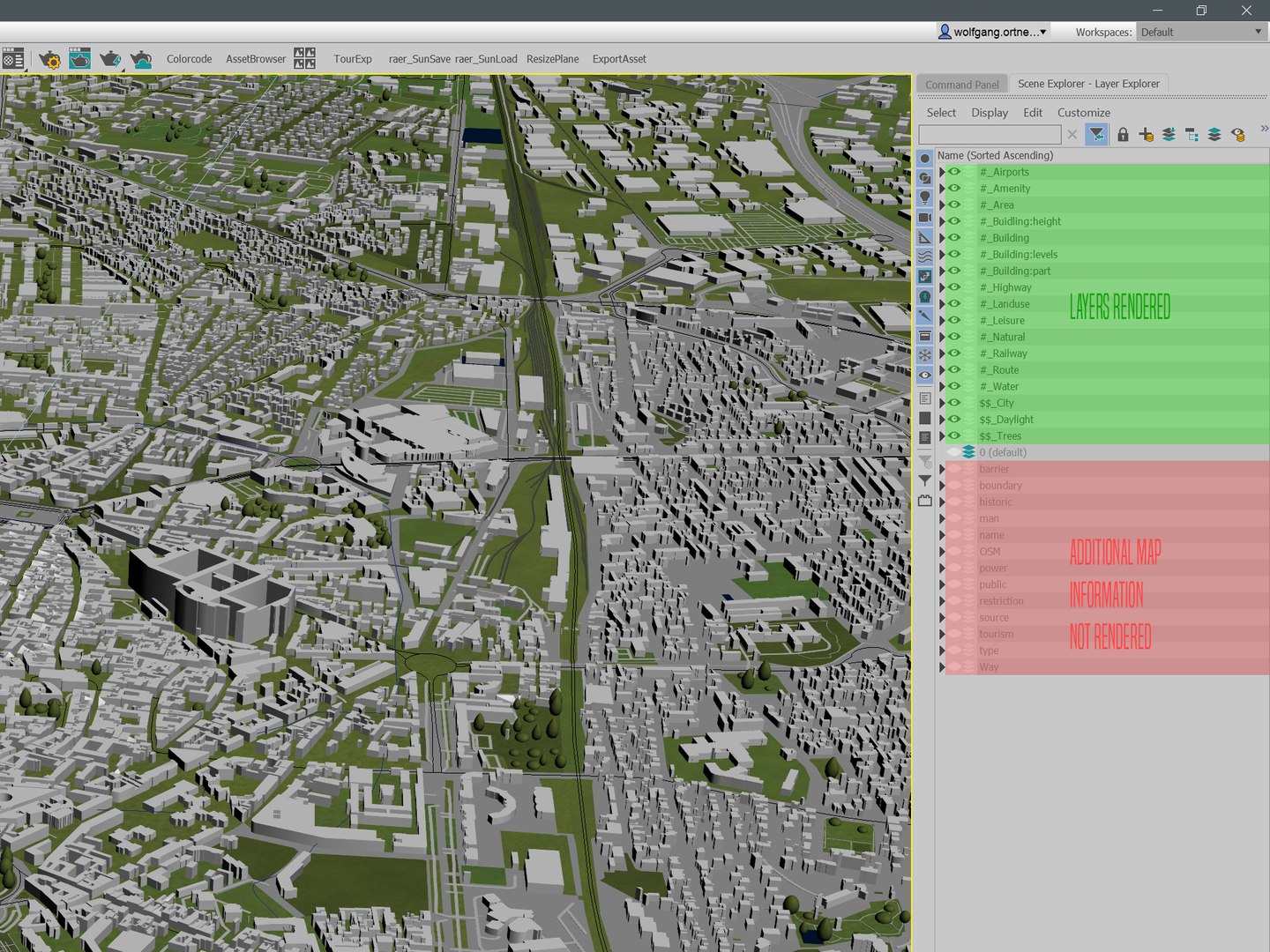Toggle the Display Containers filter icon

click(x=924, y=336)
